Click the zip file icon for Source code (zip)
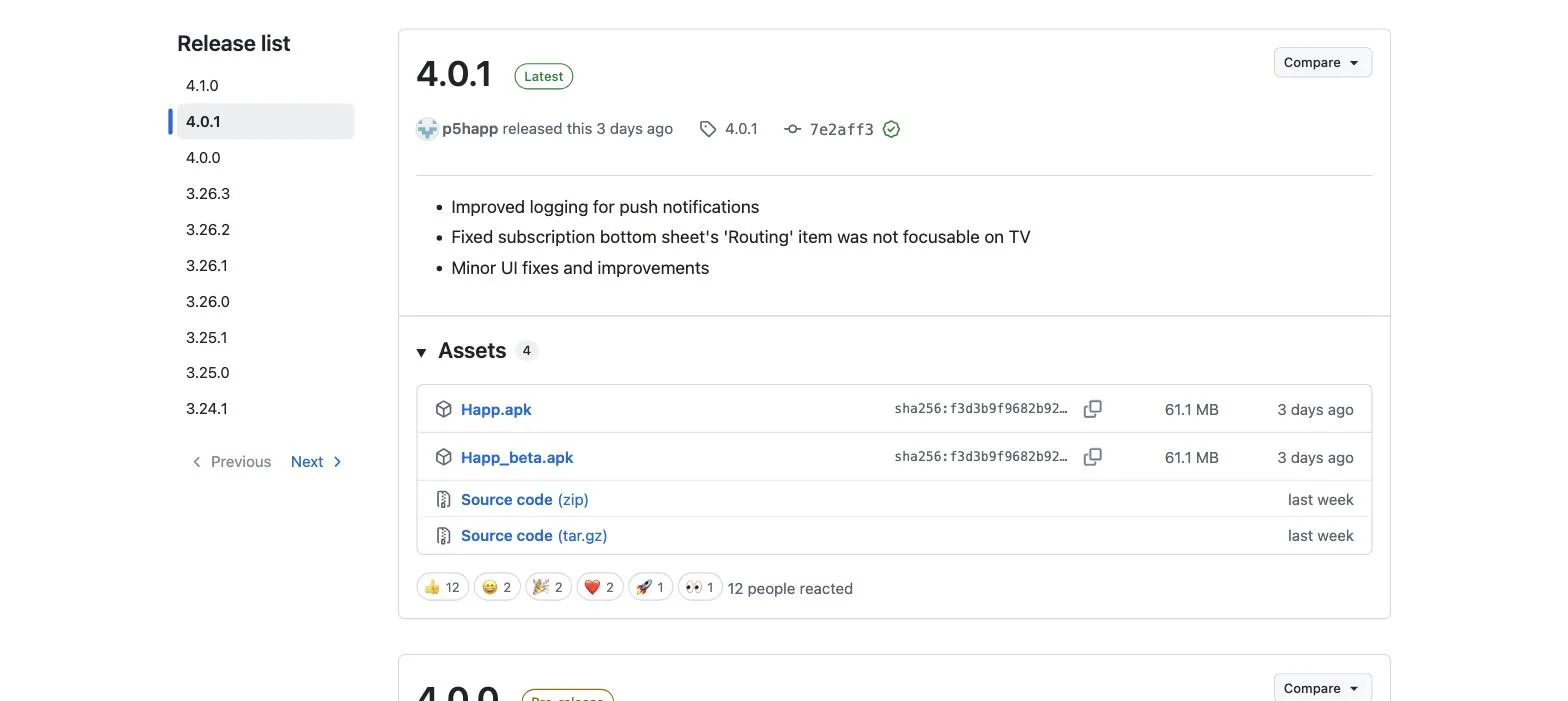 point(444,499)
